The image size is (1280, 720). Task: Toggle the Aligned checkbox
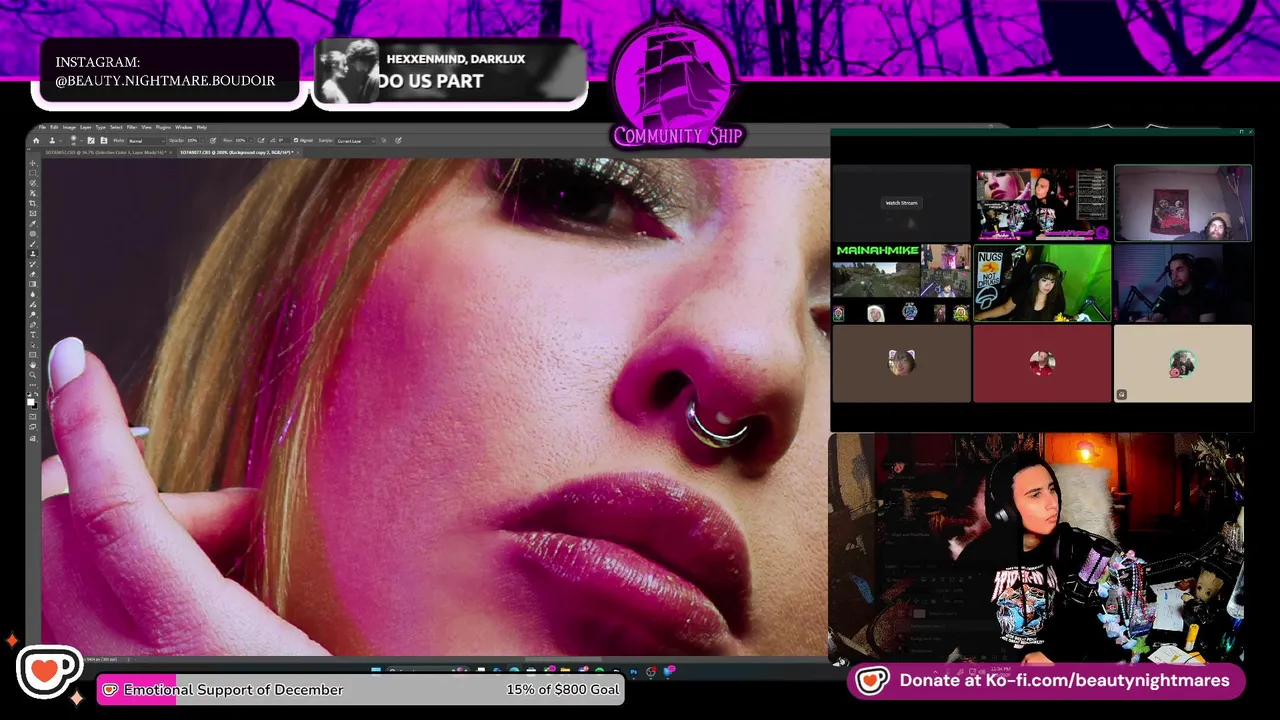[296, 141]
